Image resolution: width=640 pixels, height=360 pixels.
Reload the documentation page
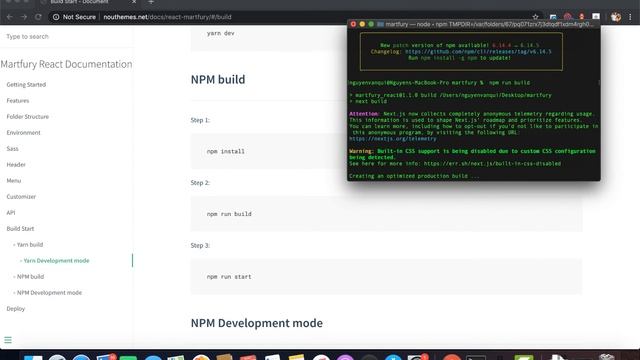38,17
